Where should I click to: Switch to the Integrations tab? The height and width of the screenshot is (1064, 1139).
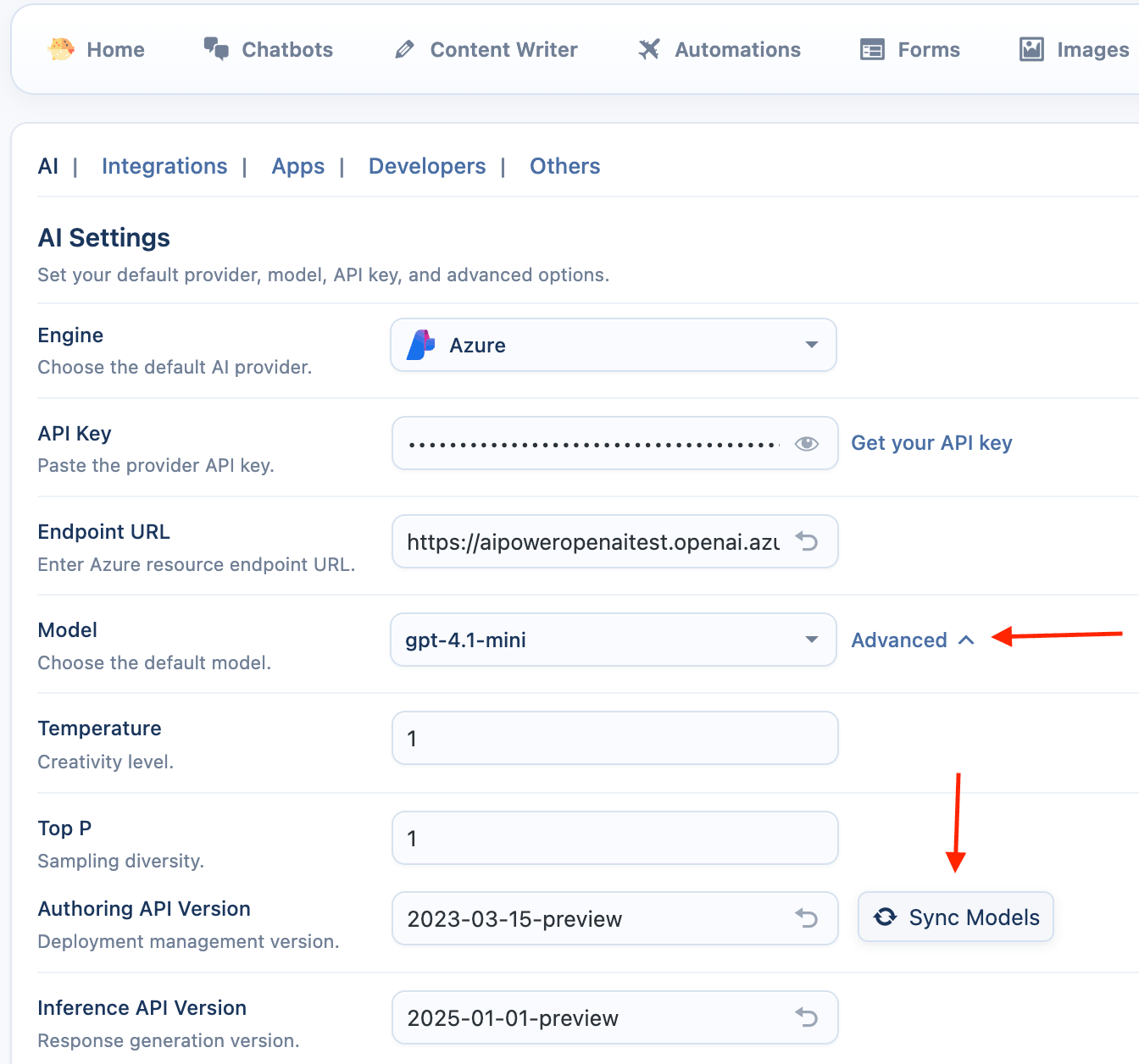[164, 166]
